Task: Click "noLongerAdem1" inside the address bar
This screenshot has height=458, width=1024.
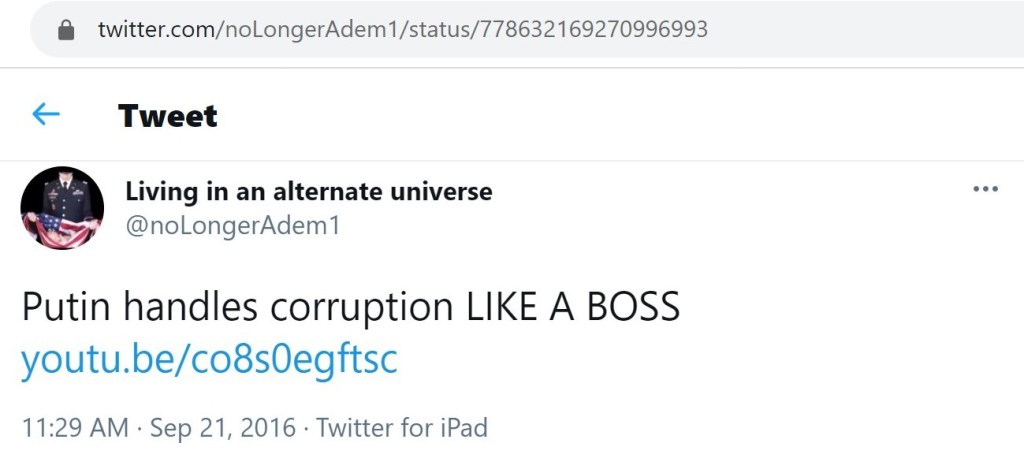Action: (x=305, y=30)
